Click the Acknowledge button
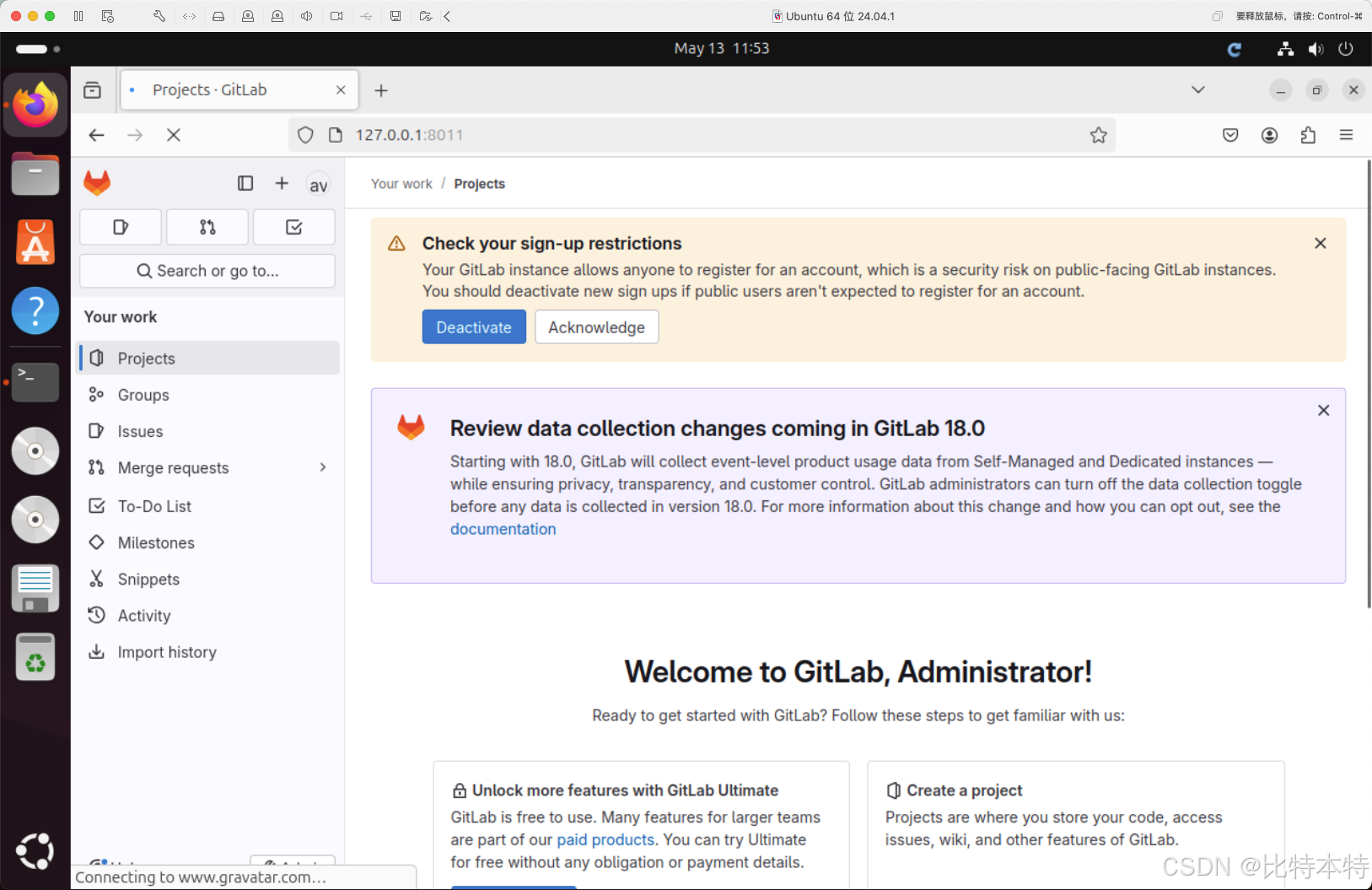Image resolution: width=1372 pixels, height=890 pixels. [x=597, y=327]
